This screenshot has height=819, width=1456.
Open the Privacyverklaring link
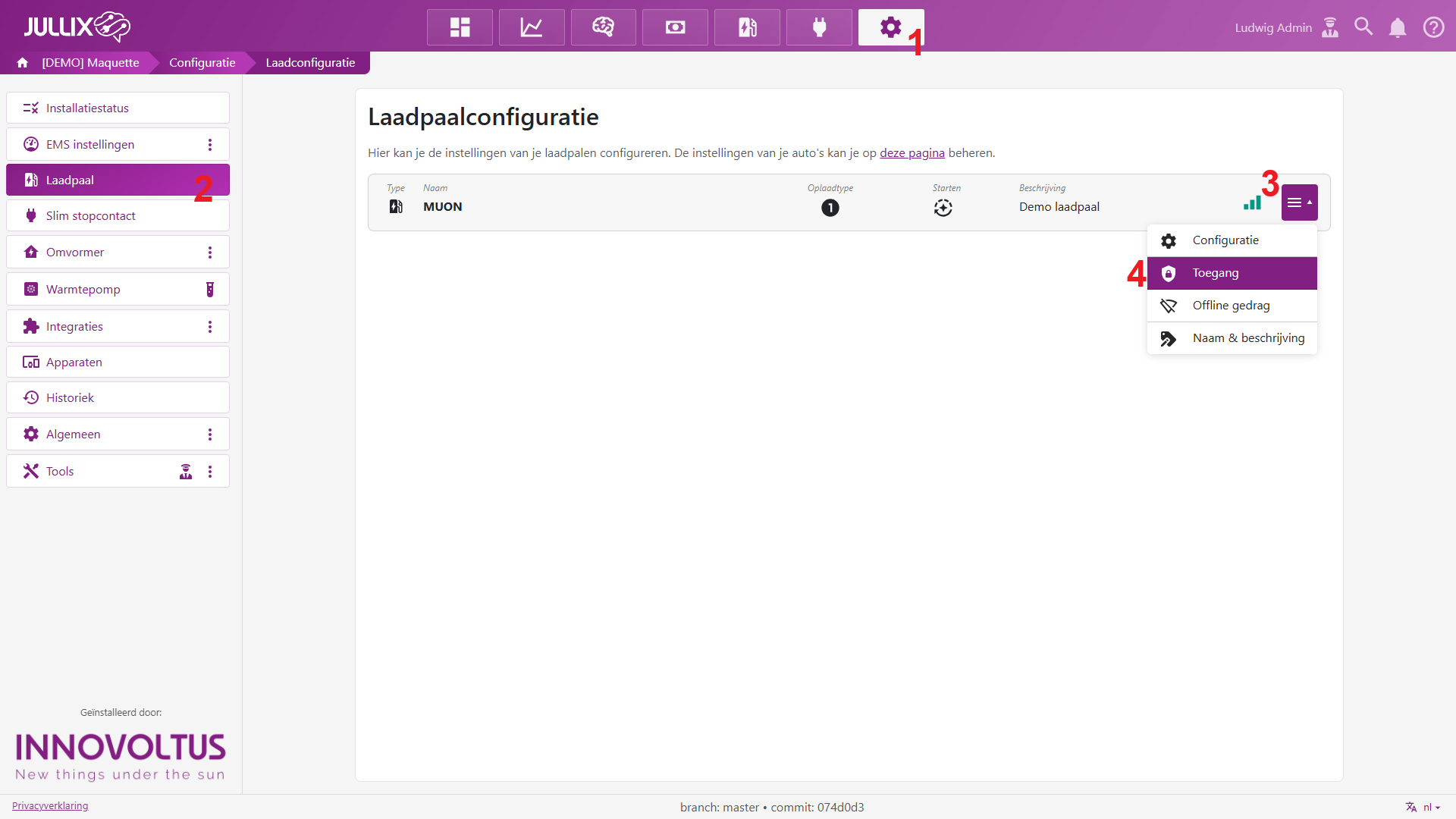tap(50, 806)
